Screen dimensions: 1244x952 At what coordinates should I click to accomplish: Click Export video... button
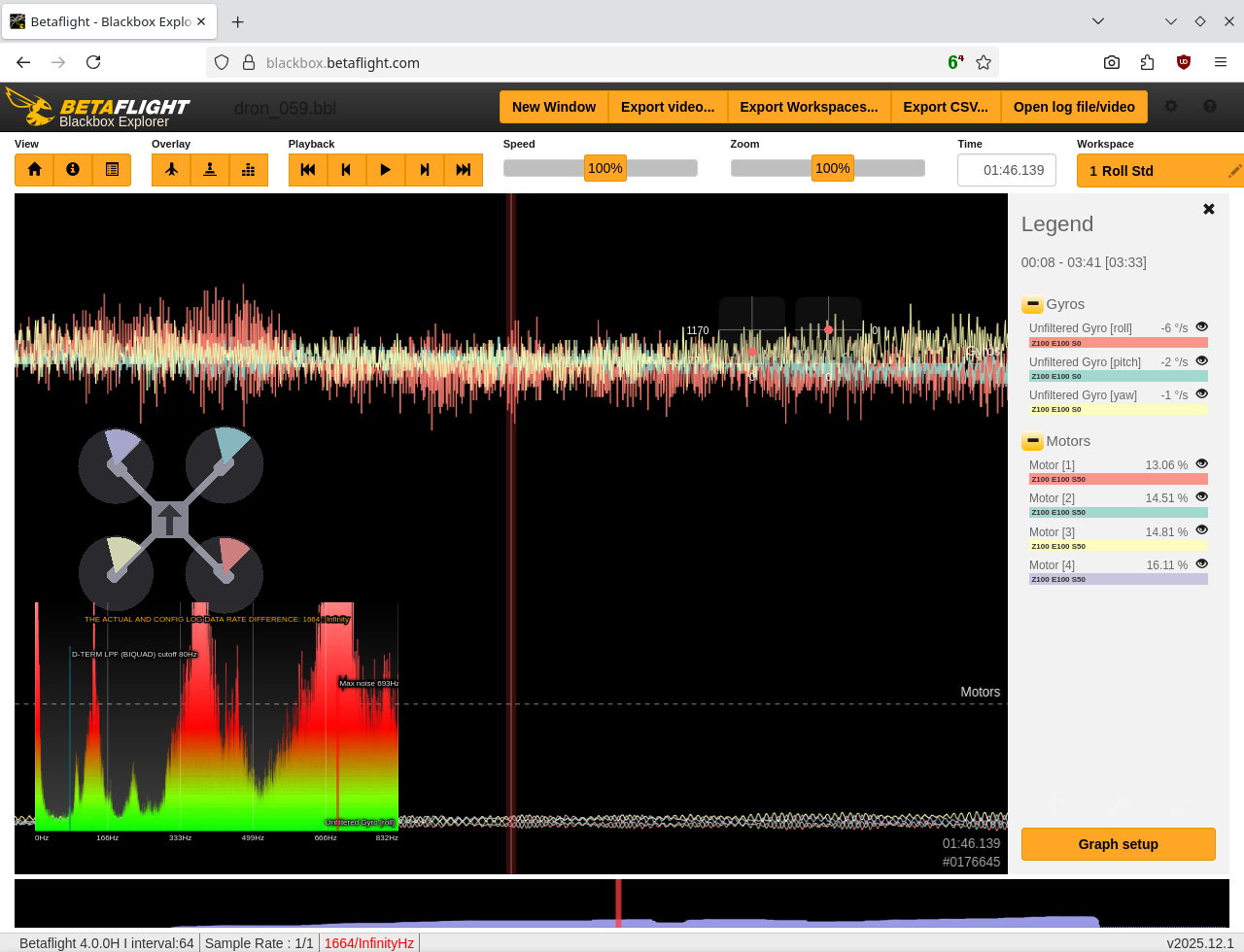pyautogui.click(x=668, y=107)
